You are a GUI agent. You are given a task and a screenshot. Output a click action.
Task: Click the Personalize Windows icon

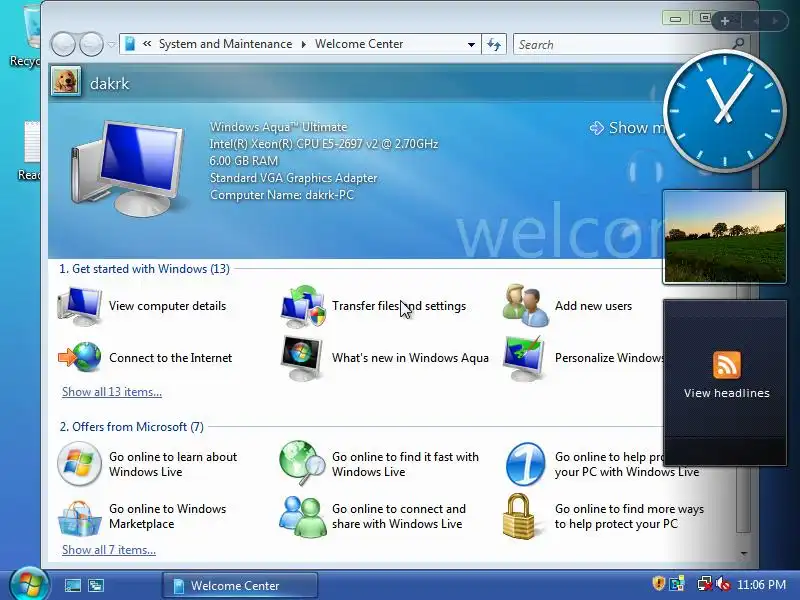(x=524, y=358)
